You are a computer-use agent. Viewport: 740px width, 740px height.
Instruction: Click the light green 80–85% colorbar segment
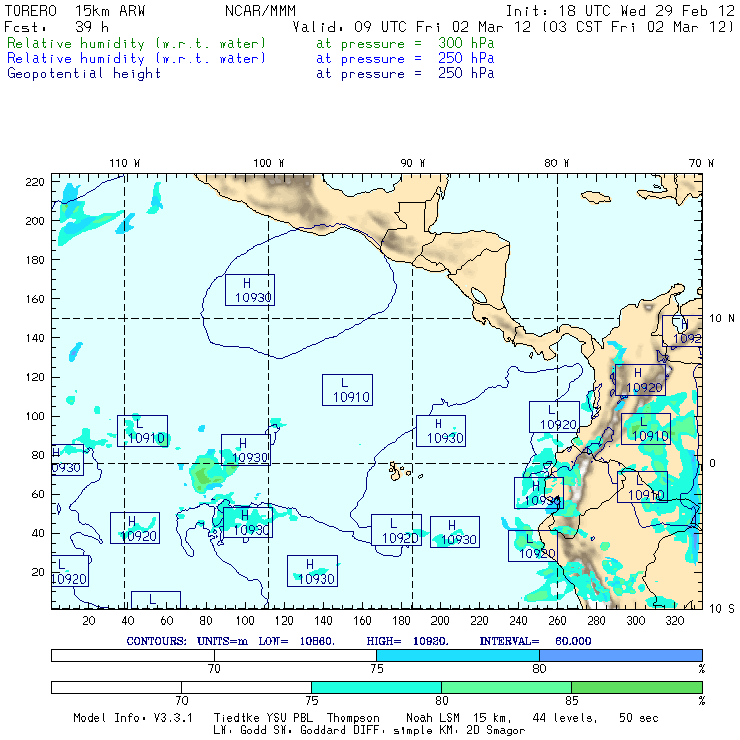tap(506, 687)
